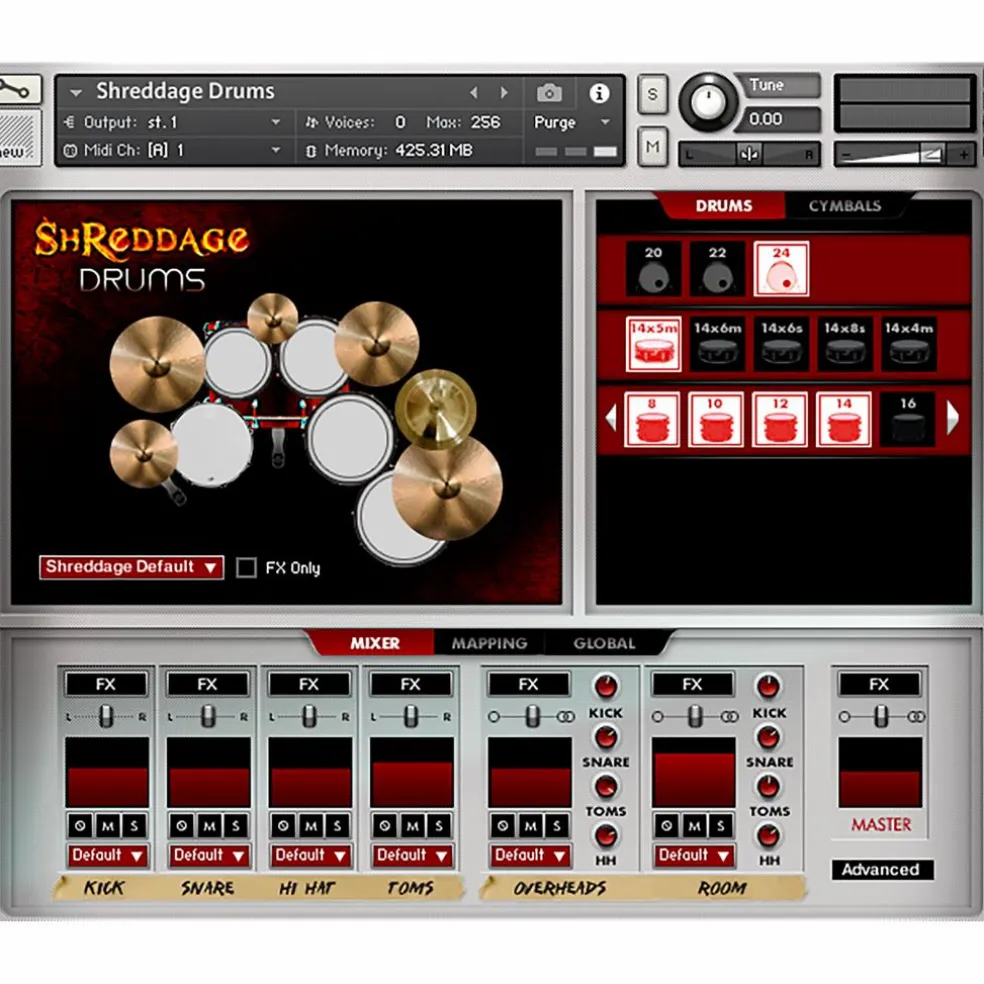Solo the HI HAT channel
The width and height of the screenshot is (984, 984).
[337, 826]
